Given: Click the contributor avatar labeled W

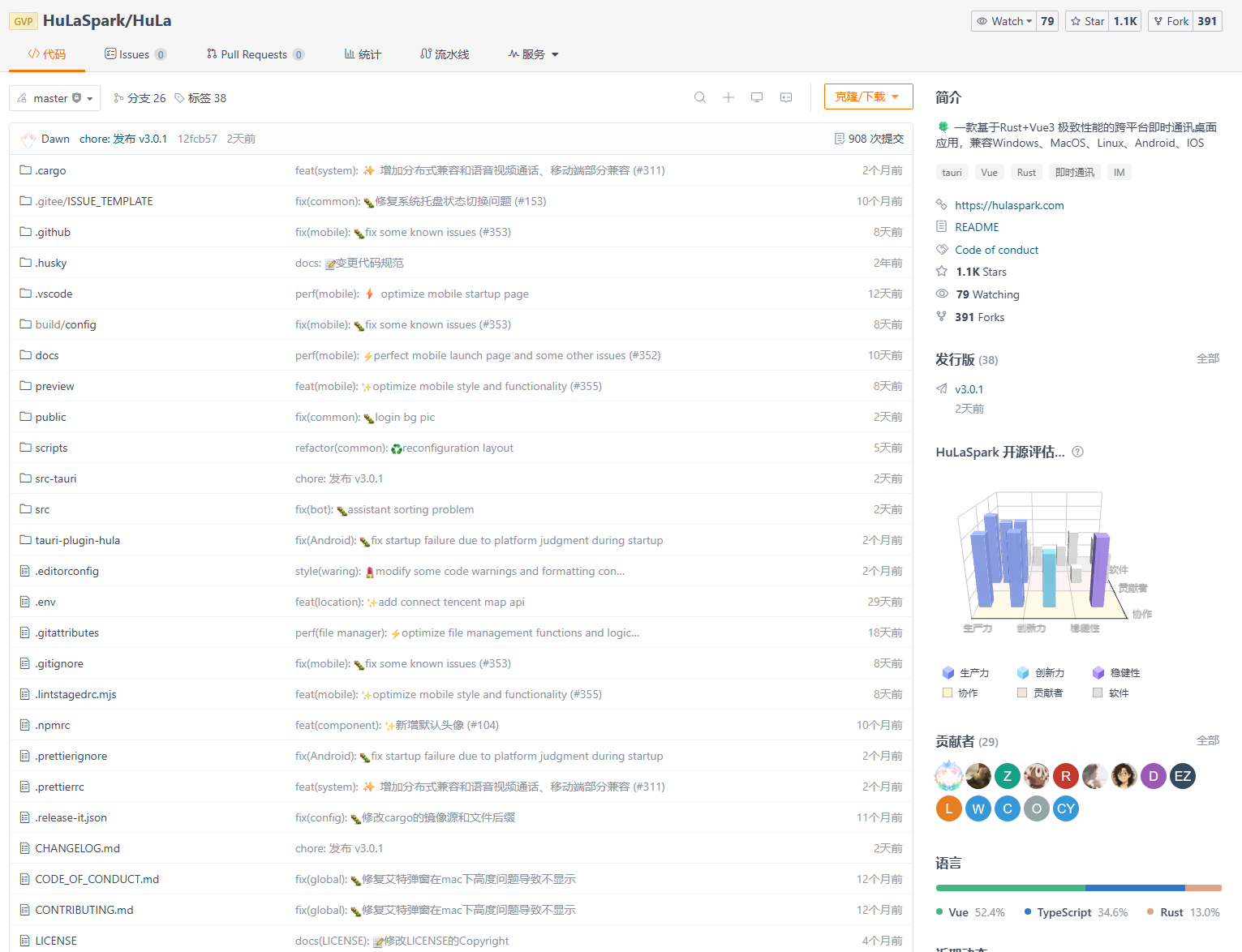Looking at the screenshot, I should tap(978, 808).
